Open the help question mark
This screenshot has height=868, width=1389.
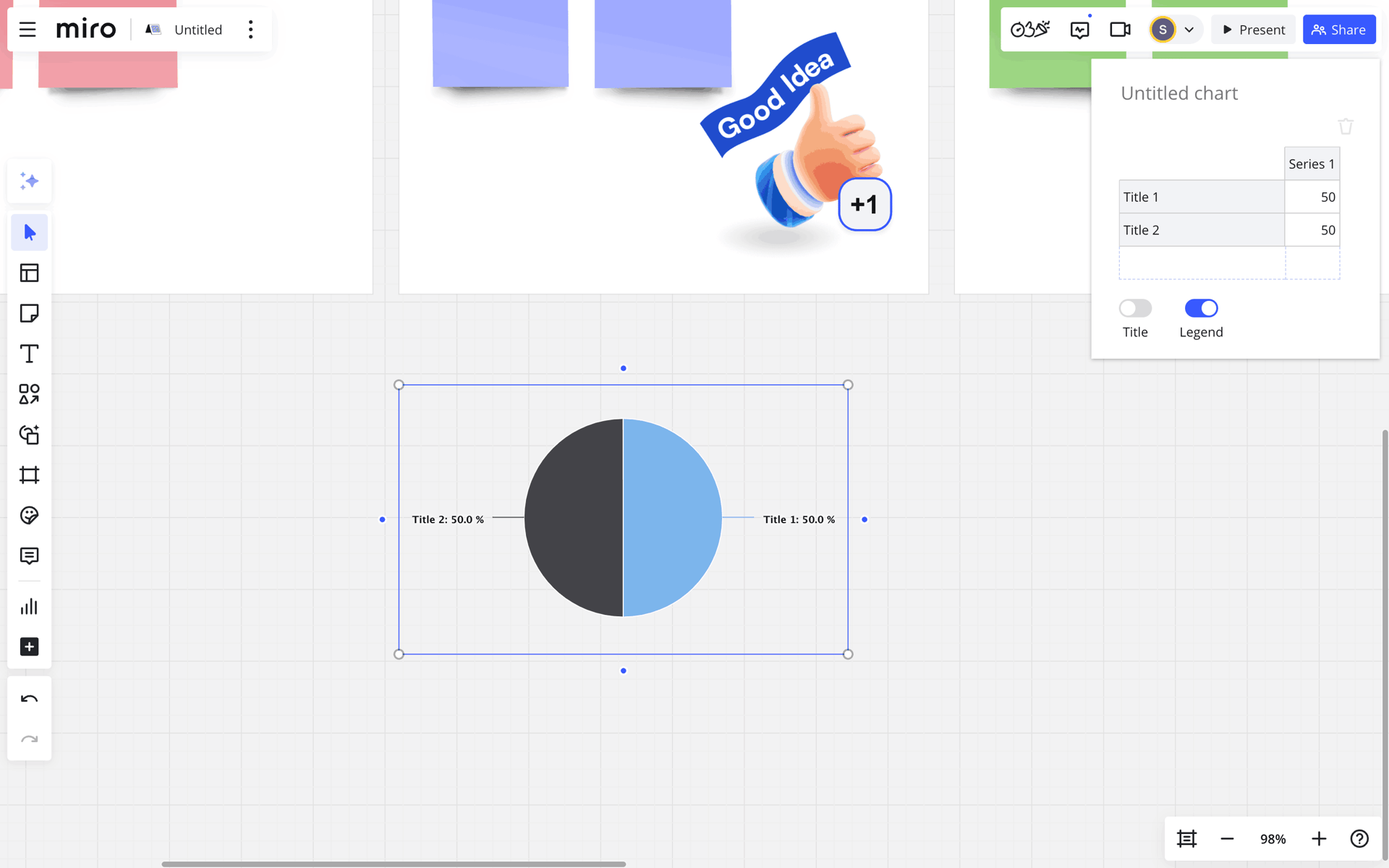[1359, 839]
